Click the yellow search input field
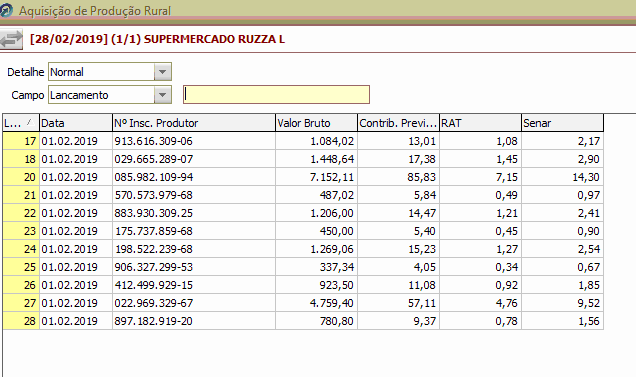The width and height of the screenshot is (636, 377). [276, 95]
